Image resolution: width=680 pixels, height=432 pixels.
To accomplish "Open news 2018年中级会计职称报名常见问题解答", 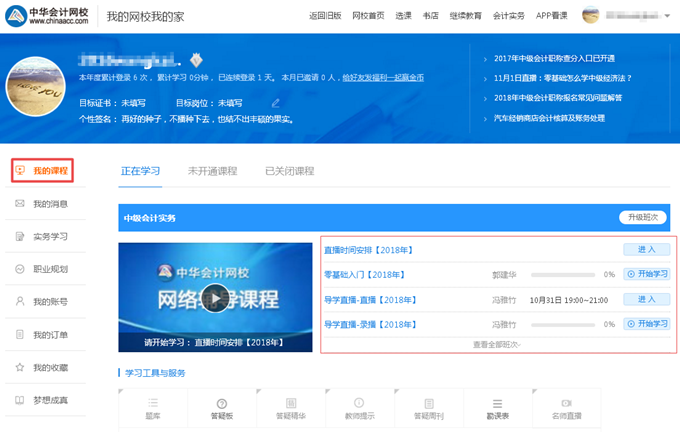I will pos(558,98).
